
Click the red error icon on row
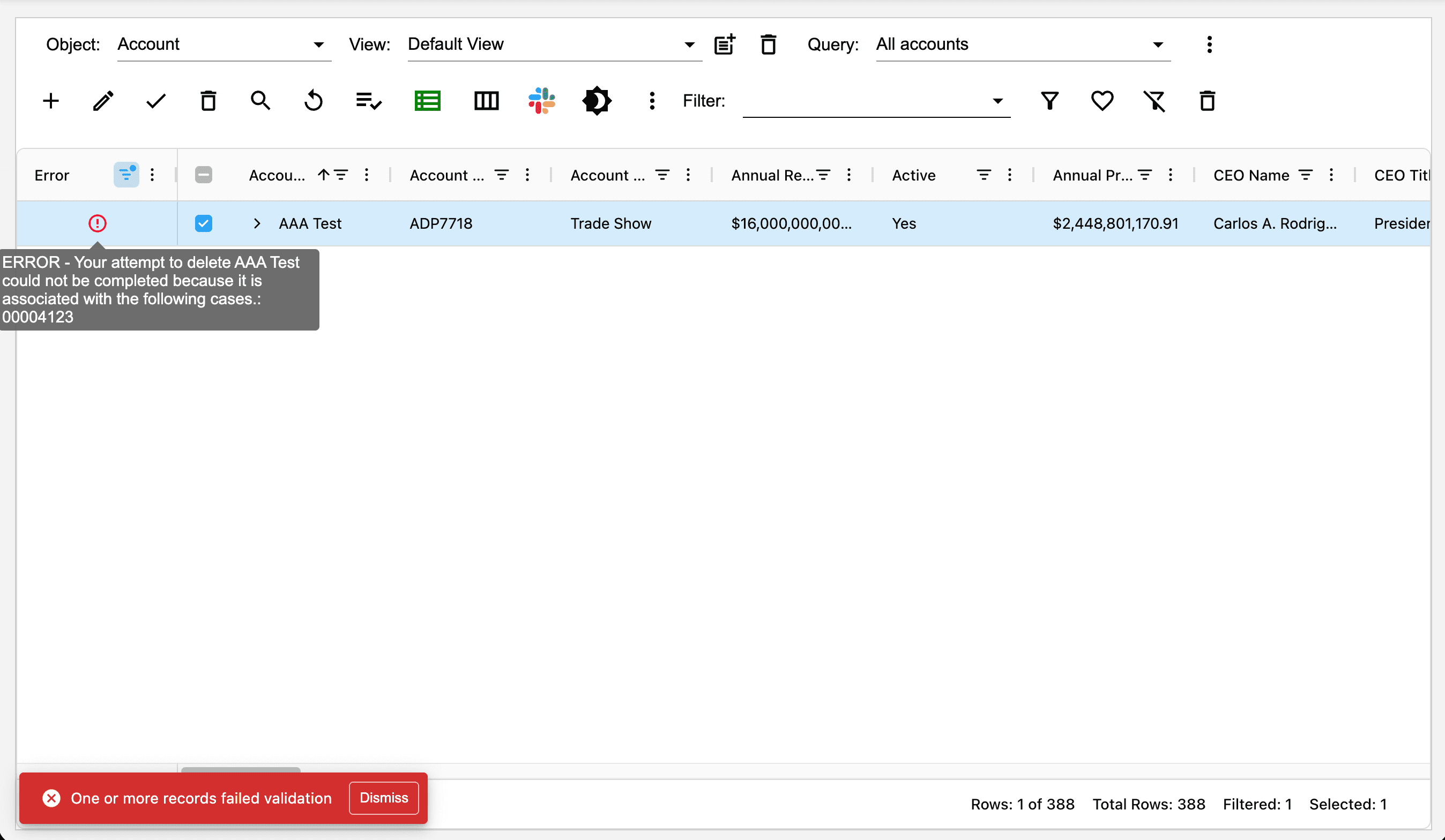98,223
